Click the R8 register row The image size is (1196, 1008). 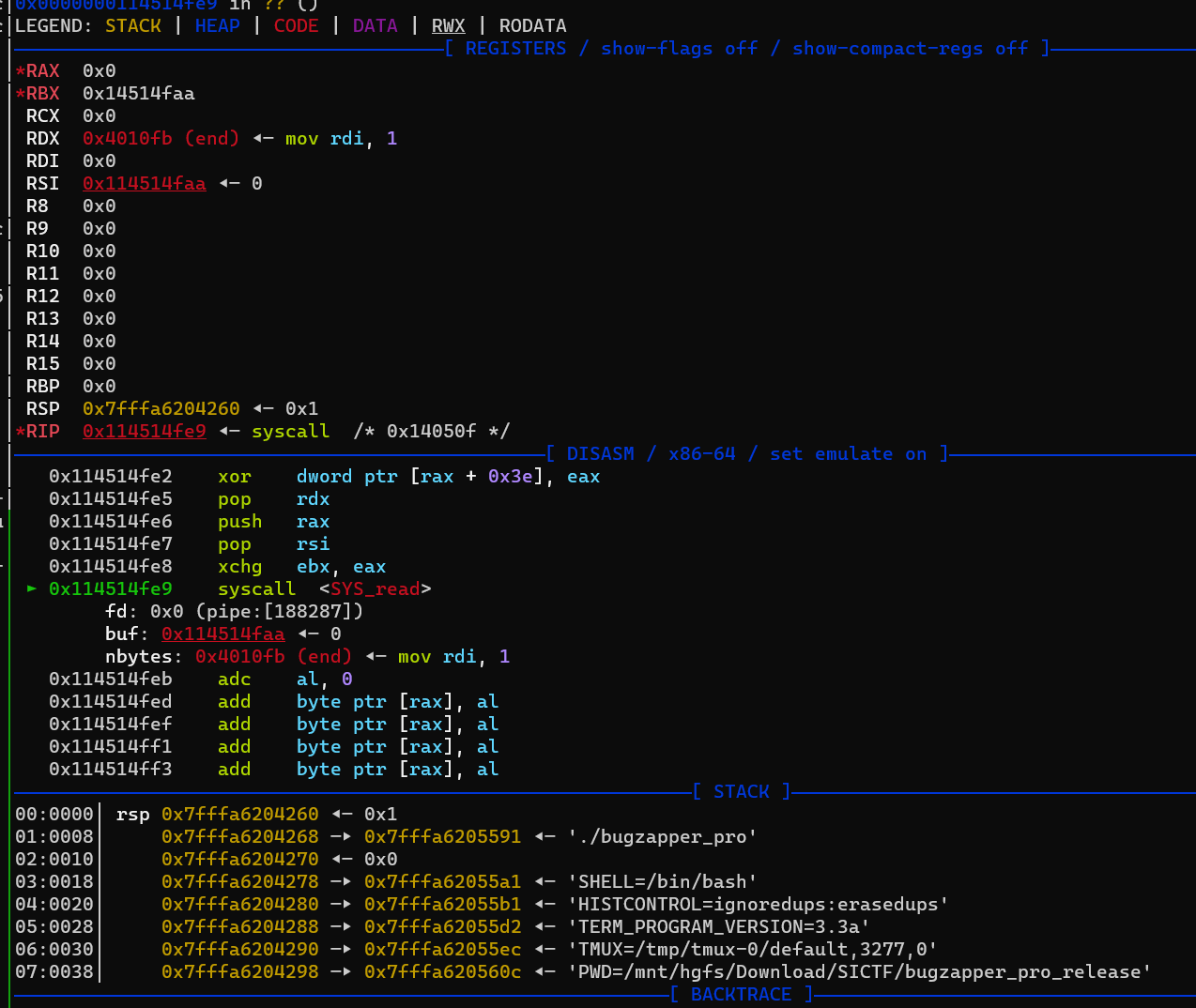71,206
